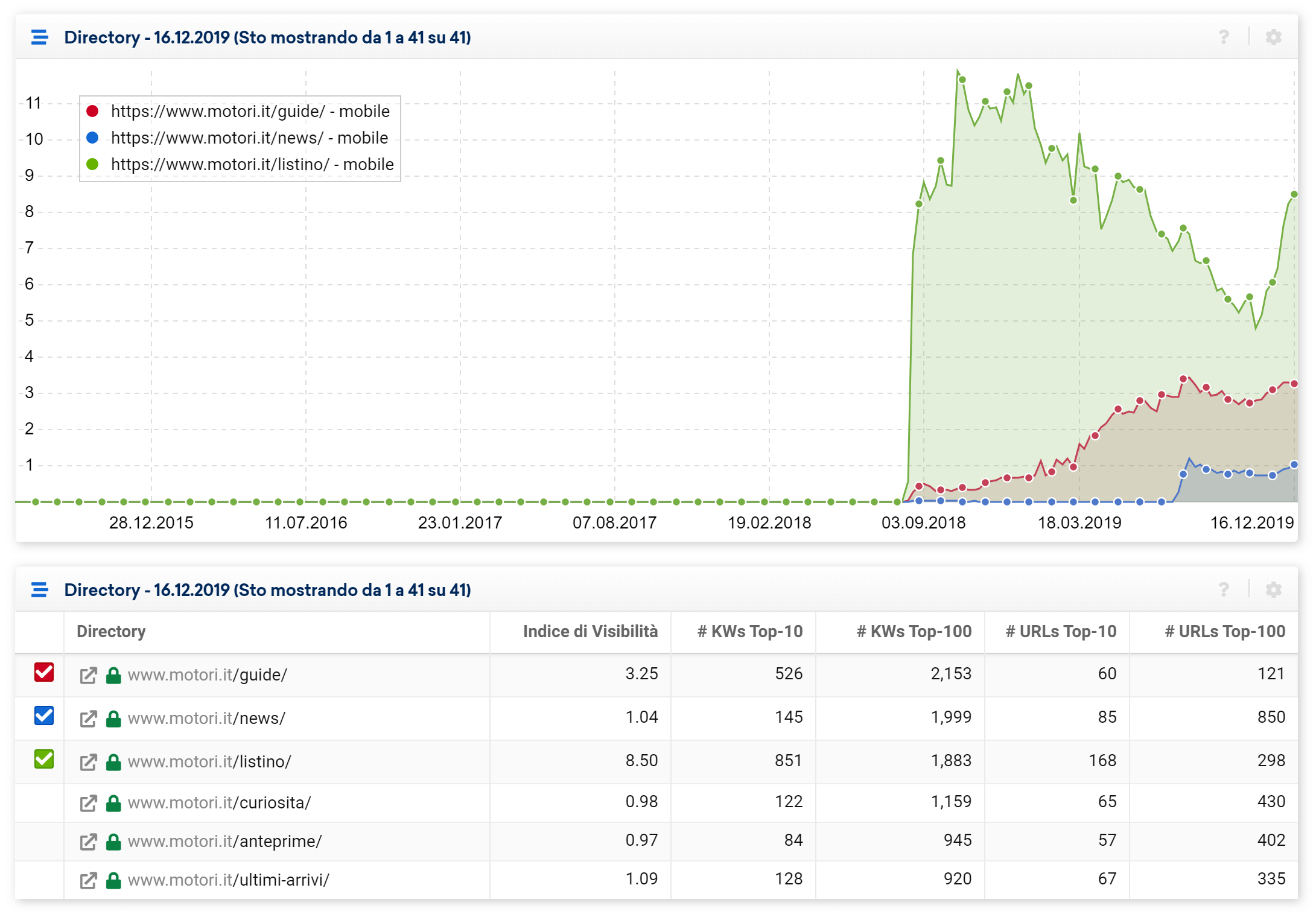Click the chart panel help question mark
Image resolution: width=1316 pixels, height=917 pixels.
[x=1223, y=37]
